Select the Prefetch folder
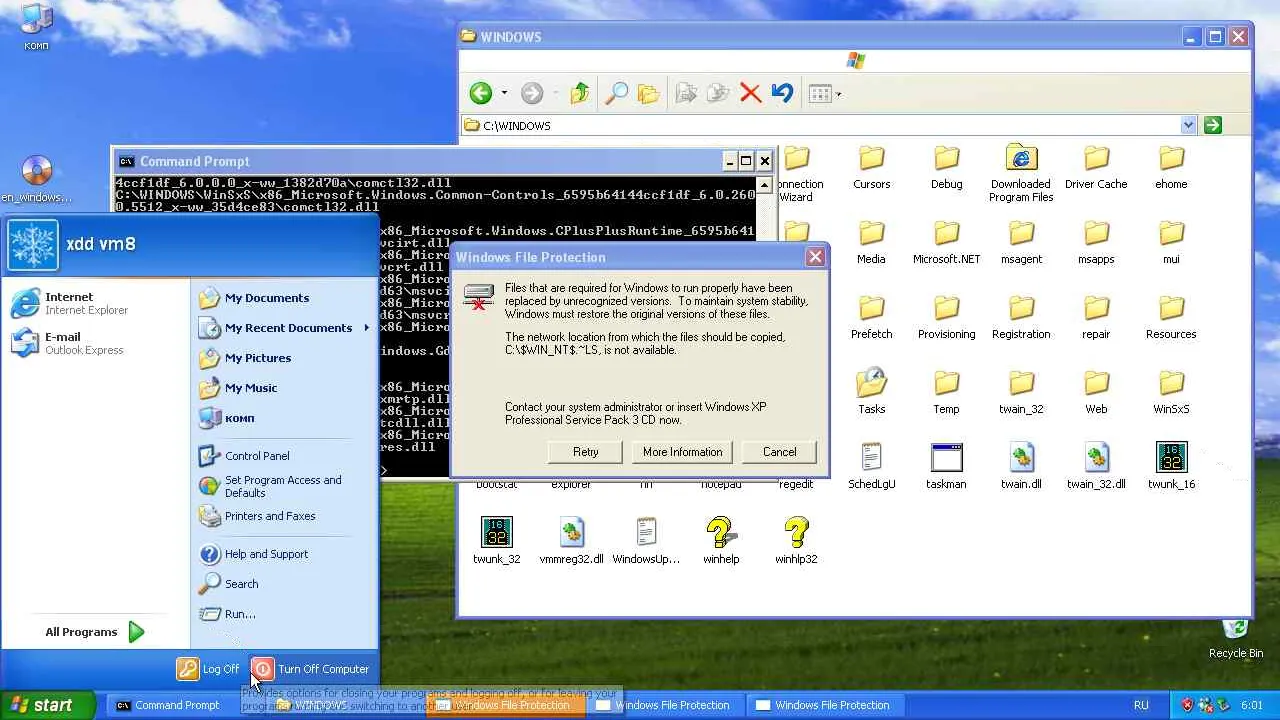 871,318
